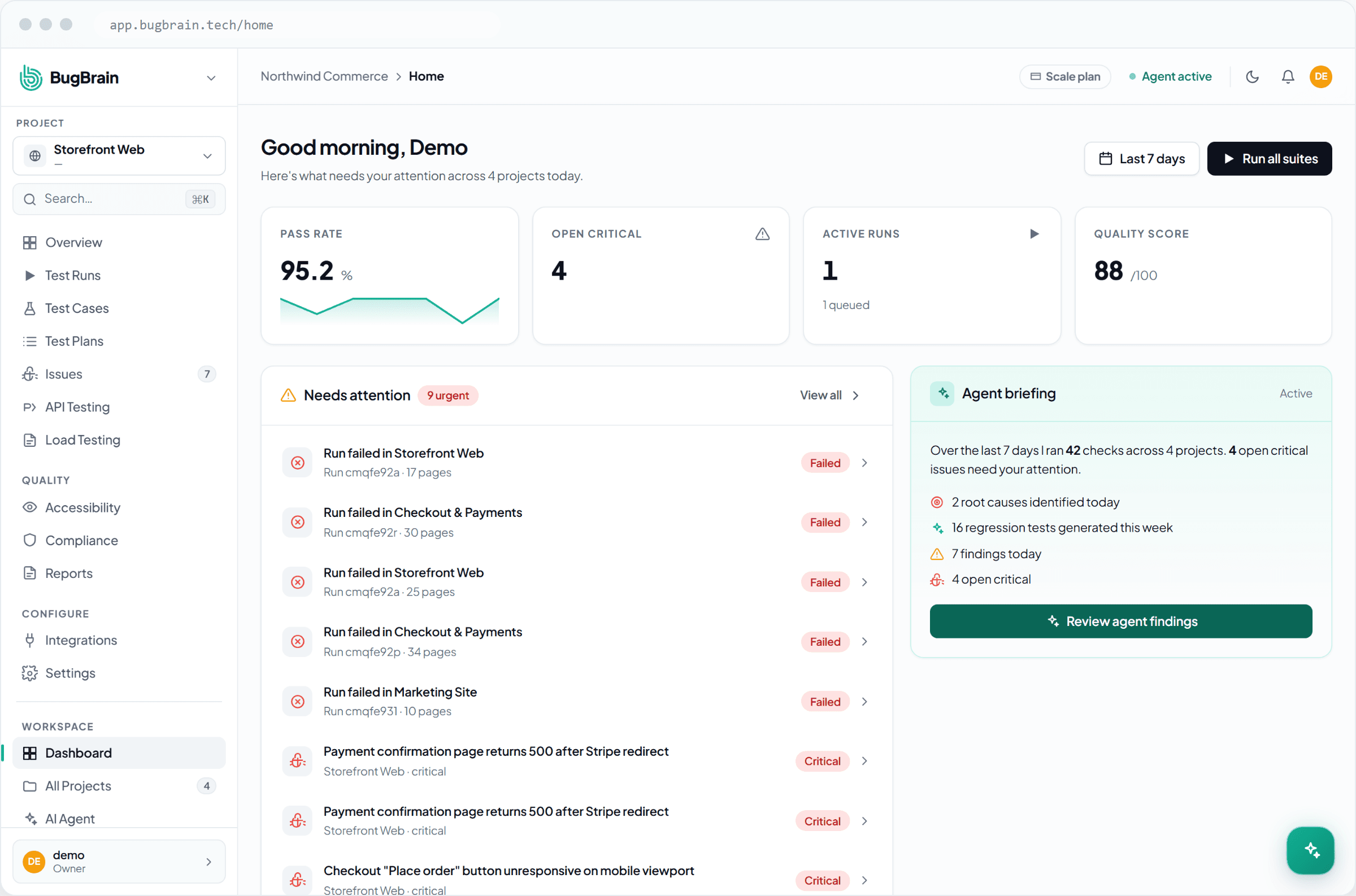Click the 9 urgent badge
The width and height of the screenshot is (1356, 896).
click(447, 395)
